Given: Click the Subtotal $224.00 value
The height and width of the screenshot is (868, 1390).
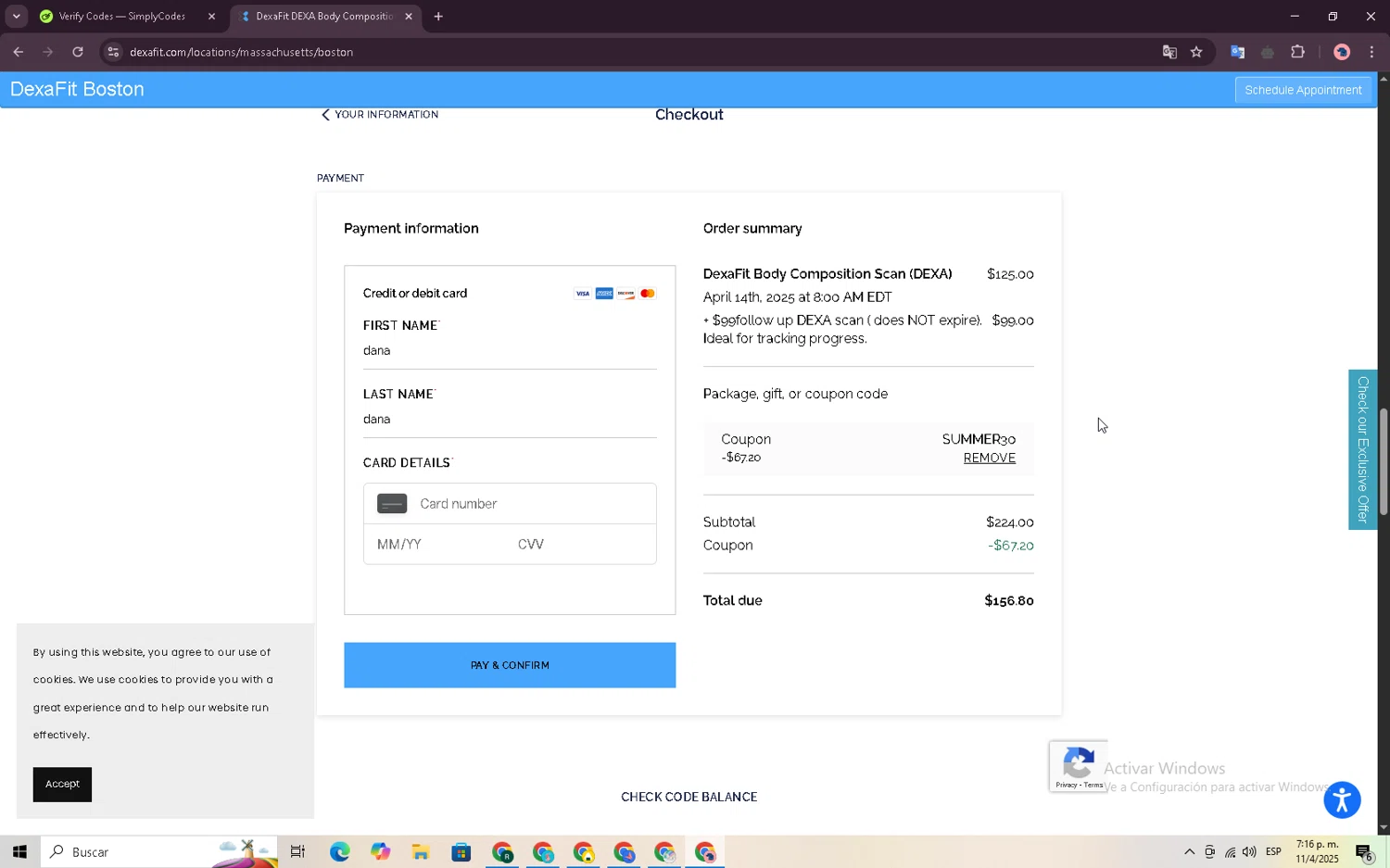Looking at the screenshot, I should pos(1009,522).
